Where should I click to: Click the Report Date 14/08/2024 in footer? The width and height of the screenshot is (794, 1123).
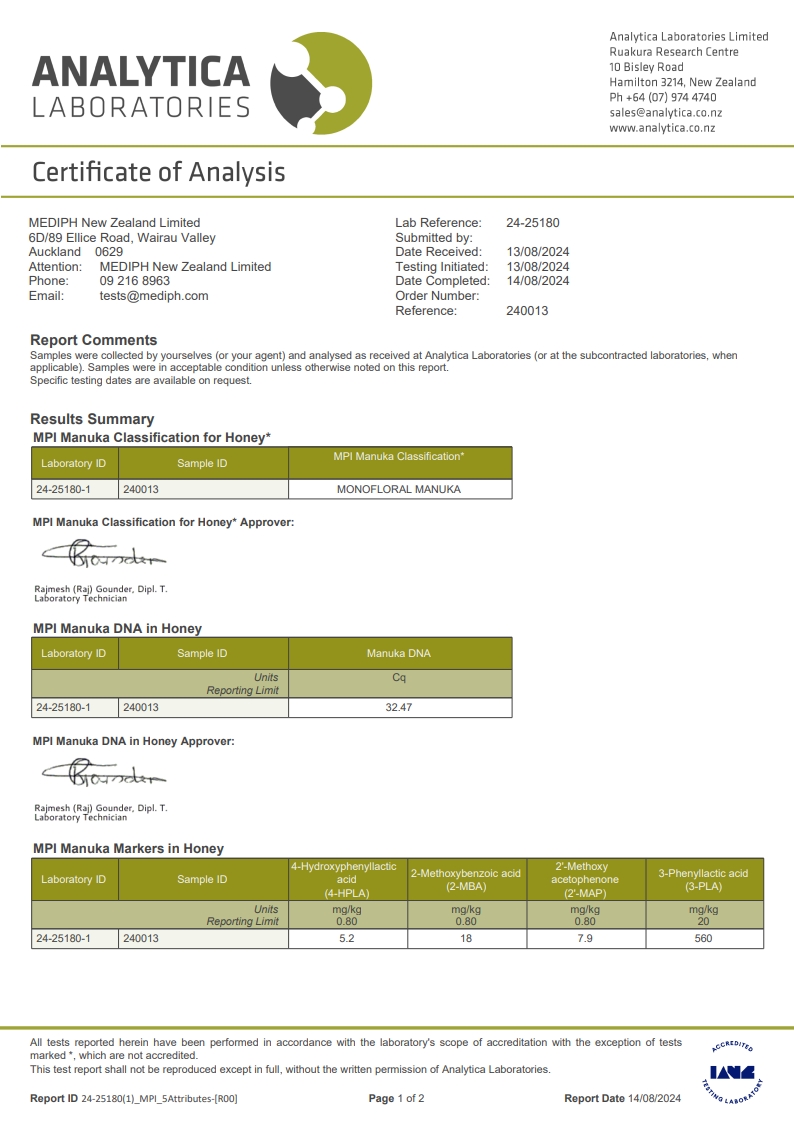click(622, 1098)
